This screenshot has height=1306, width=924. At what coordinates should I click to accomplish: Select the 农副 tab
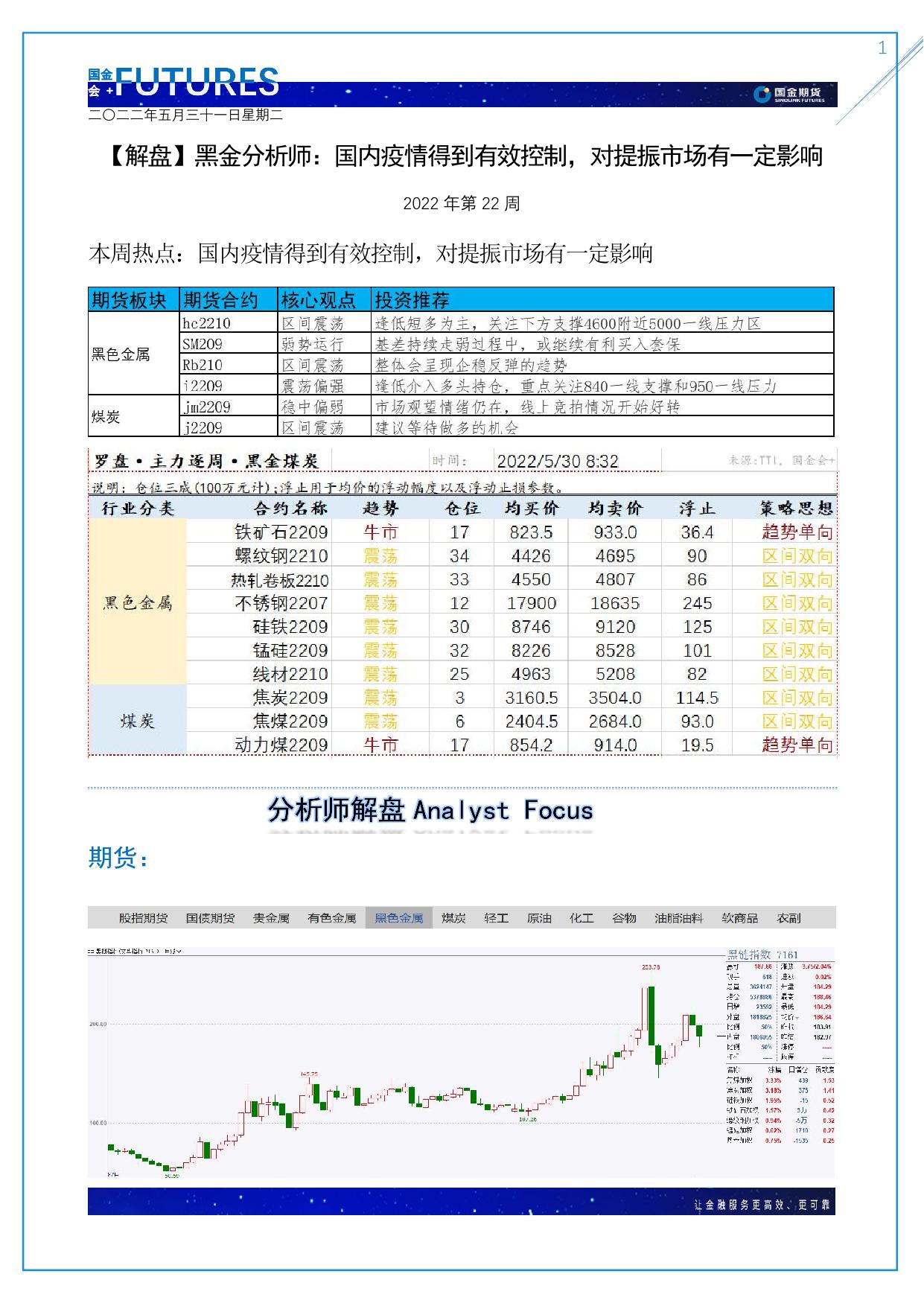788,918
